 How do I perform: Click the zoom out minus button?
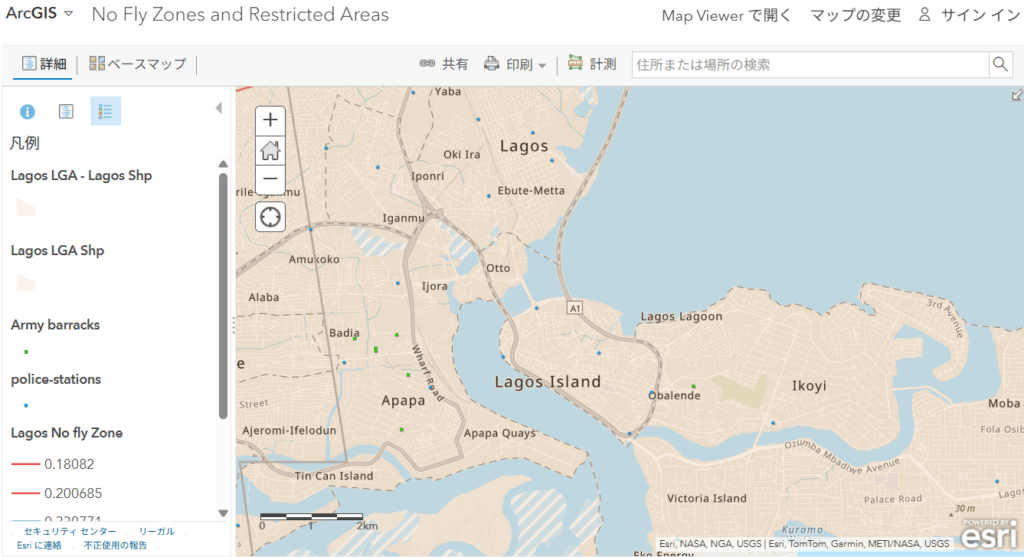[x=270, y=180]
